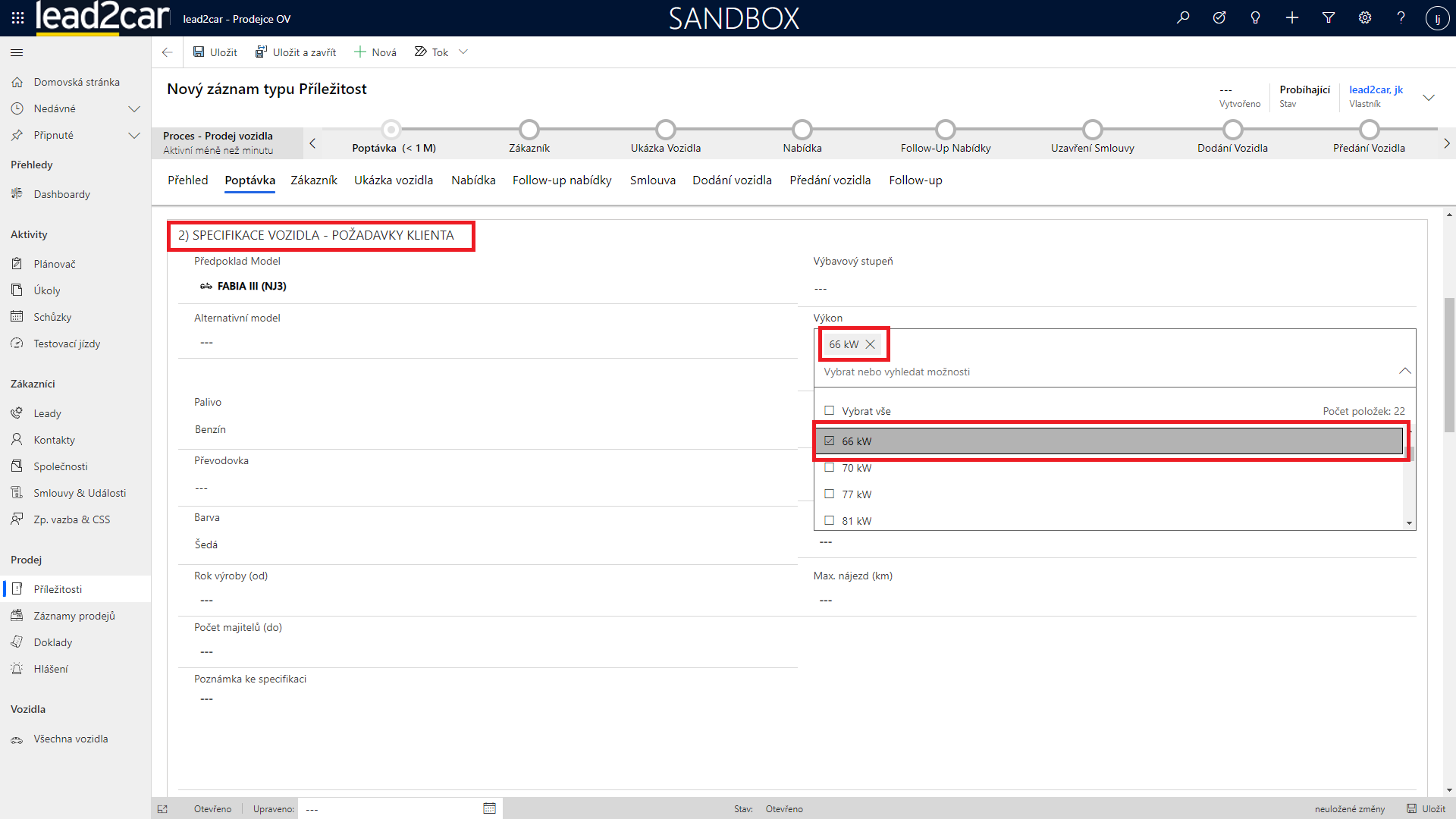Image resolution: width=1456 pixels, height=819 pixels.
Task: Open the app launcher waffle icon
Action: pyautogui.click(x=17, y=17)
